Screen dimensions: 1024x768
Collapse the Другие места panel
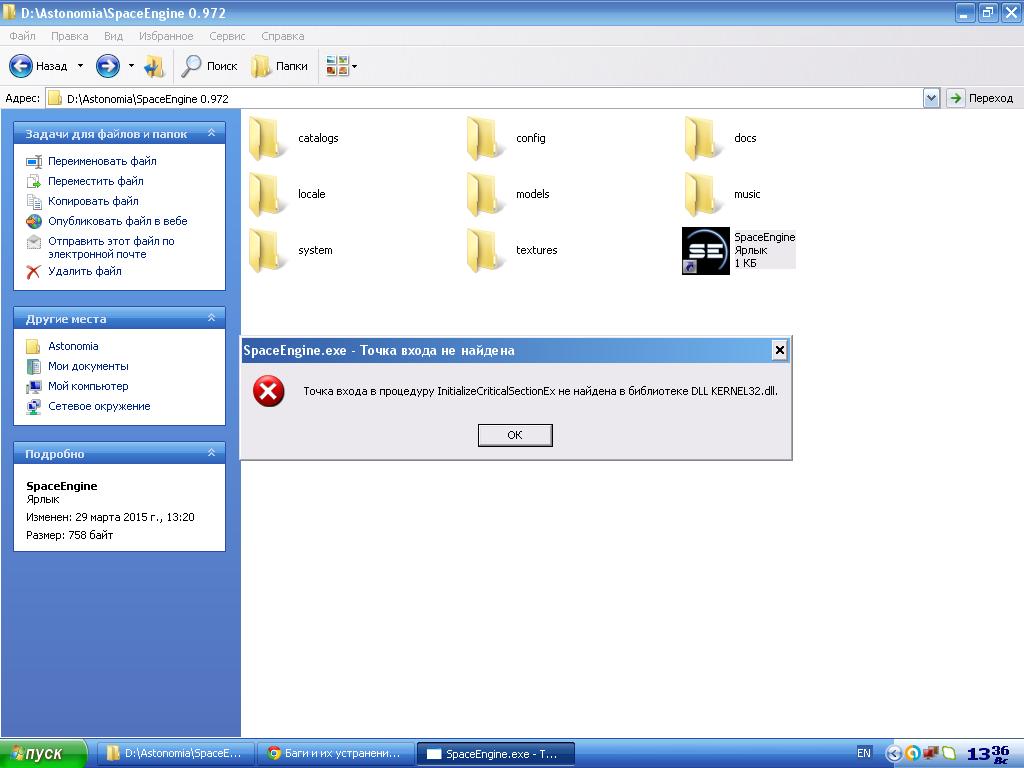tap(211, 318)
